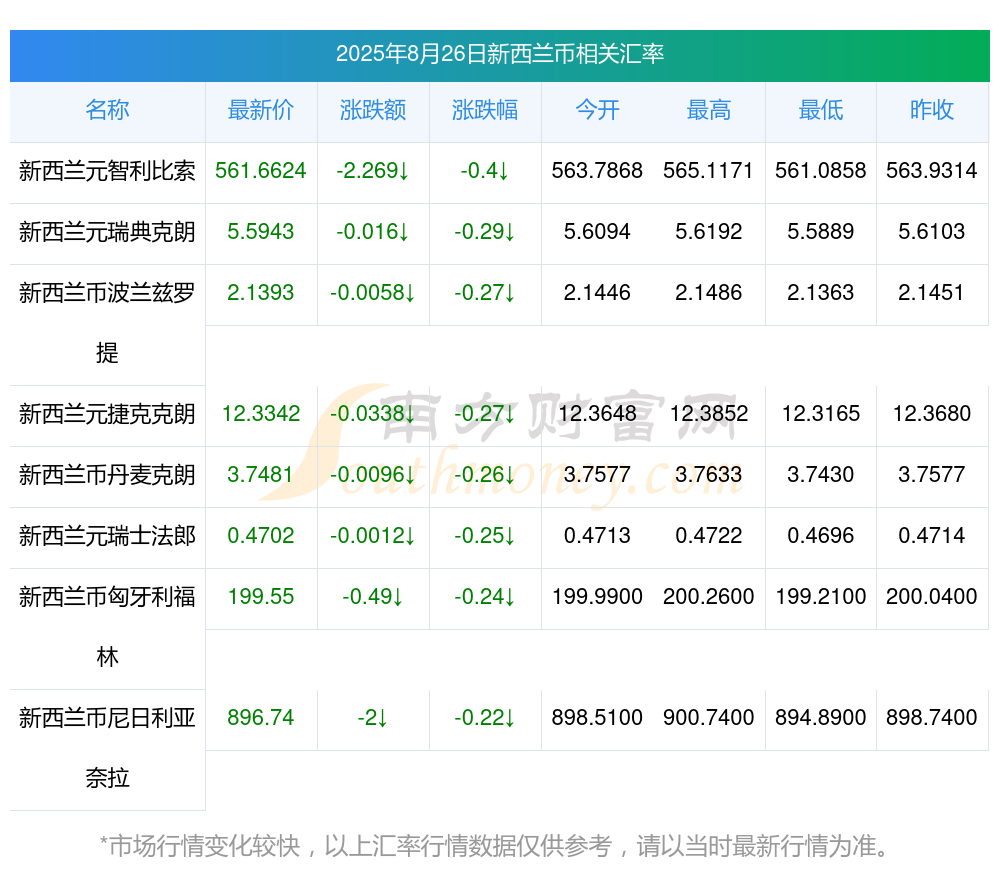
Task: Click latest price 896.74
Action: tap(261, 718)
